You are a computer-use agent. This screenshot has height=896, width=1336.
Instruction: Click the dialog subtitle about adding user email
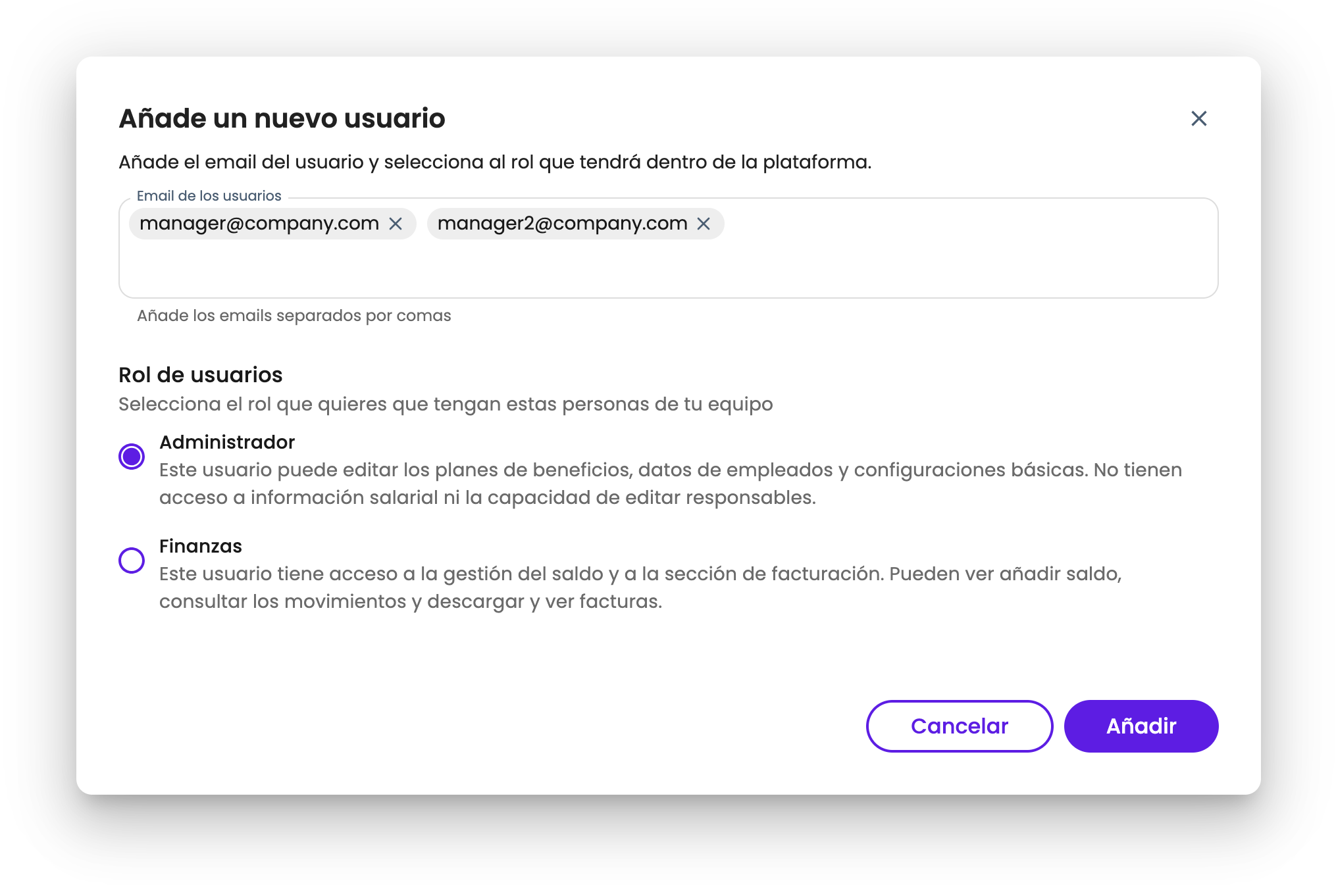pyautogui.click(x=494, y=162)
